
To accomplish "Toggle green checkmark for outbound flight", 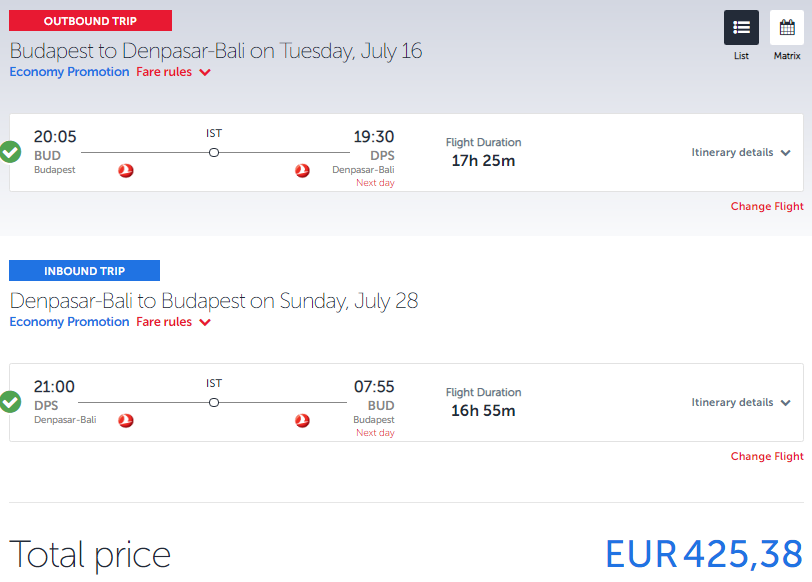I will click(10, 152).
